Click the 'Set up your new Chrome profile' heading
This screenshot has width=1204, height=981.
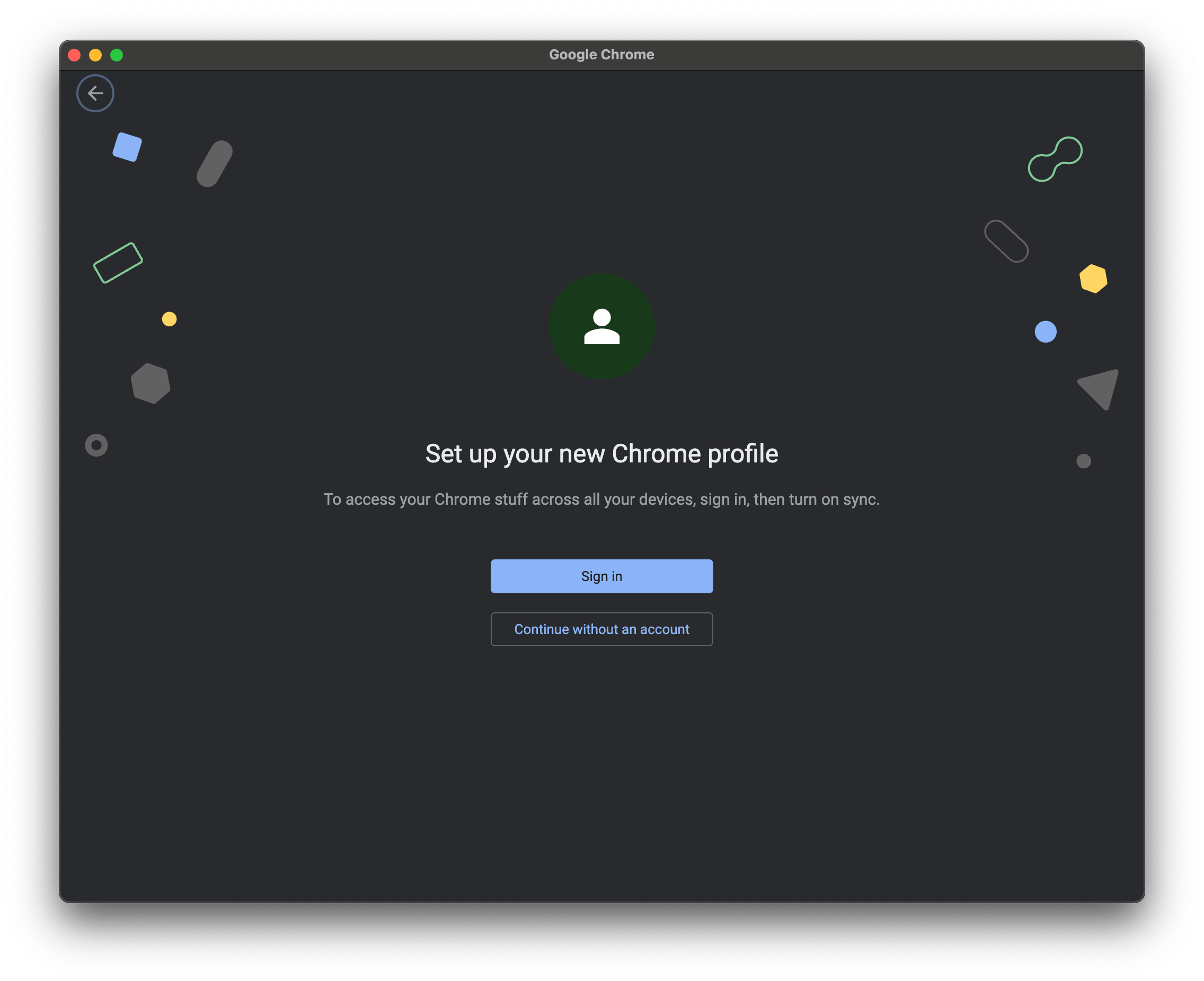tap(601, 454)
